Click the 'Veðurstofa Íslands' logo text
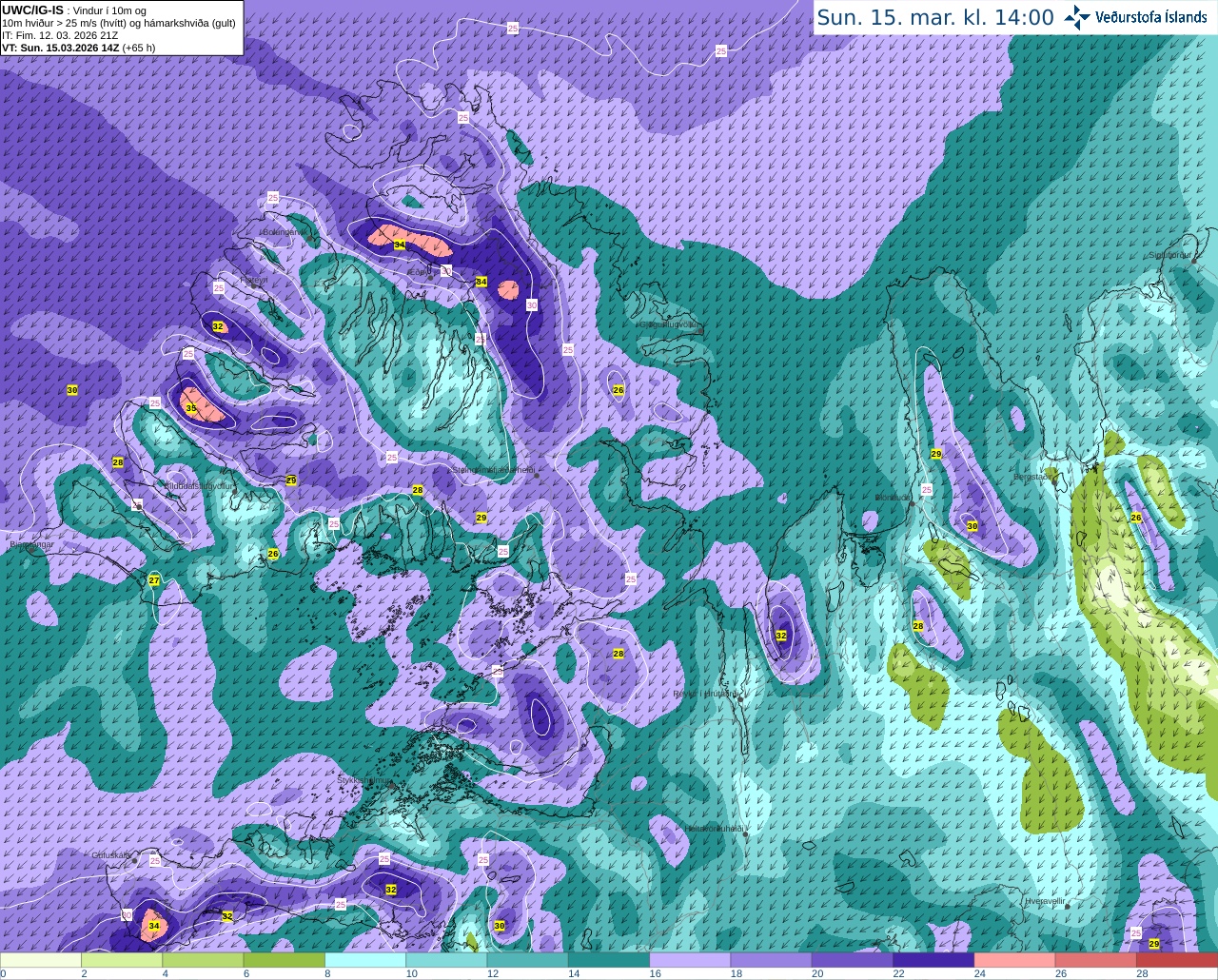1218x980 pixels. pyautogui.click(x=1150, y=17)
